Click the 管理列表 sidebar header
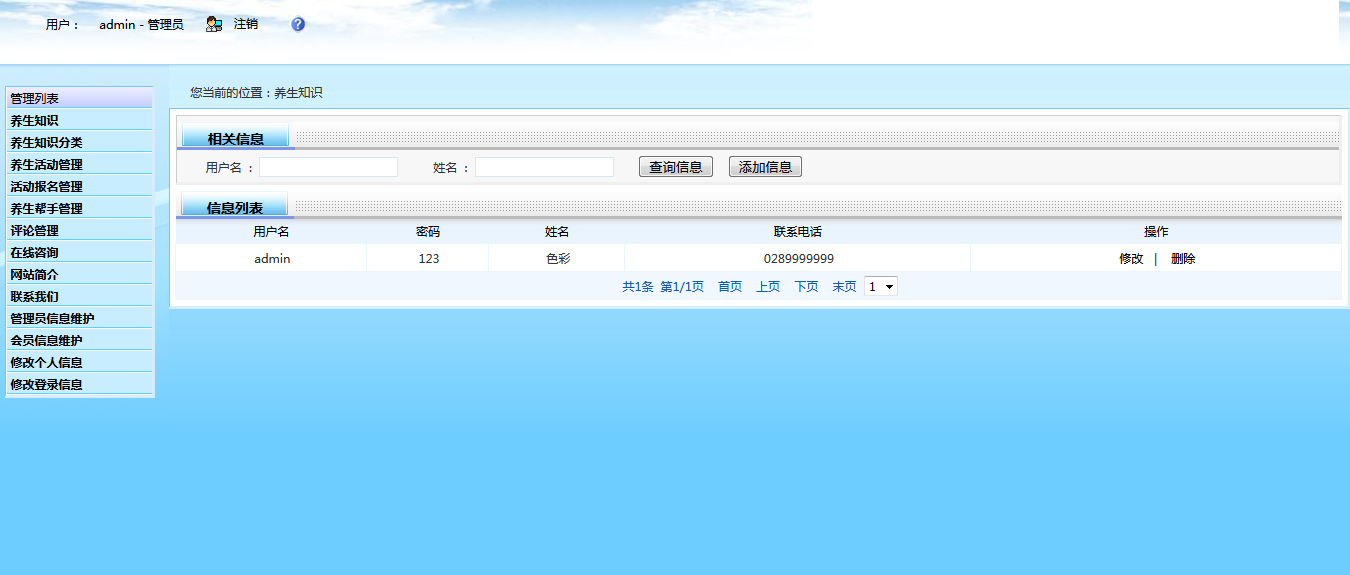Screen dimensions: 1350x575 79,98
